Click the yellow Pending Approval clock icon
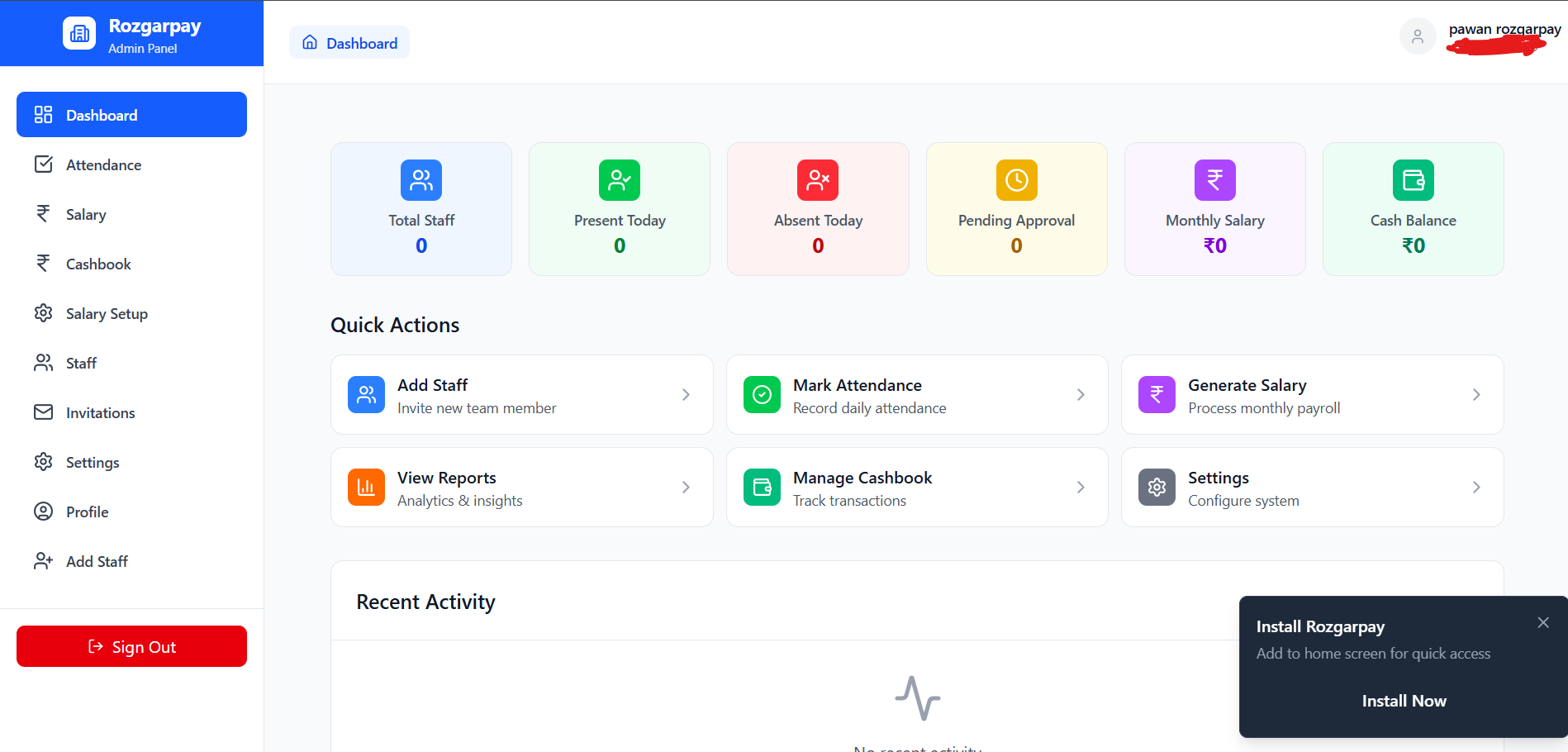The height and width of the screenshot is (752, 1568). pyautogui.click(x=1017, y=180)
